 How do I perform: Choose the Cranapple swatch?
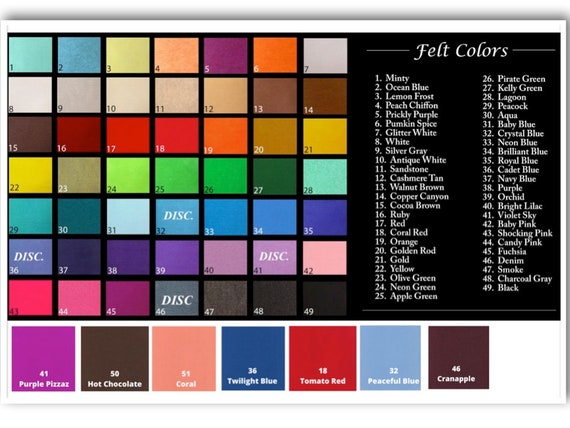tap(459, 357)
